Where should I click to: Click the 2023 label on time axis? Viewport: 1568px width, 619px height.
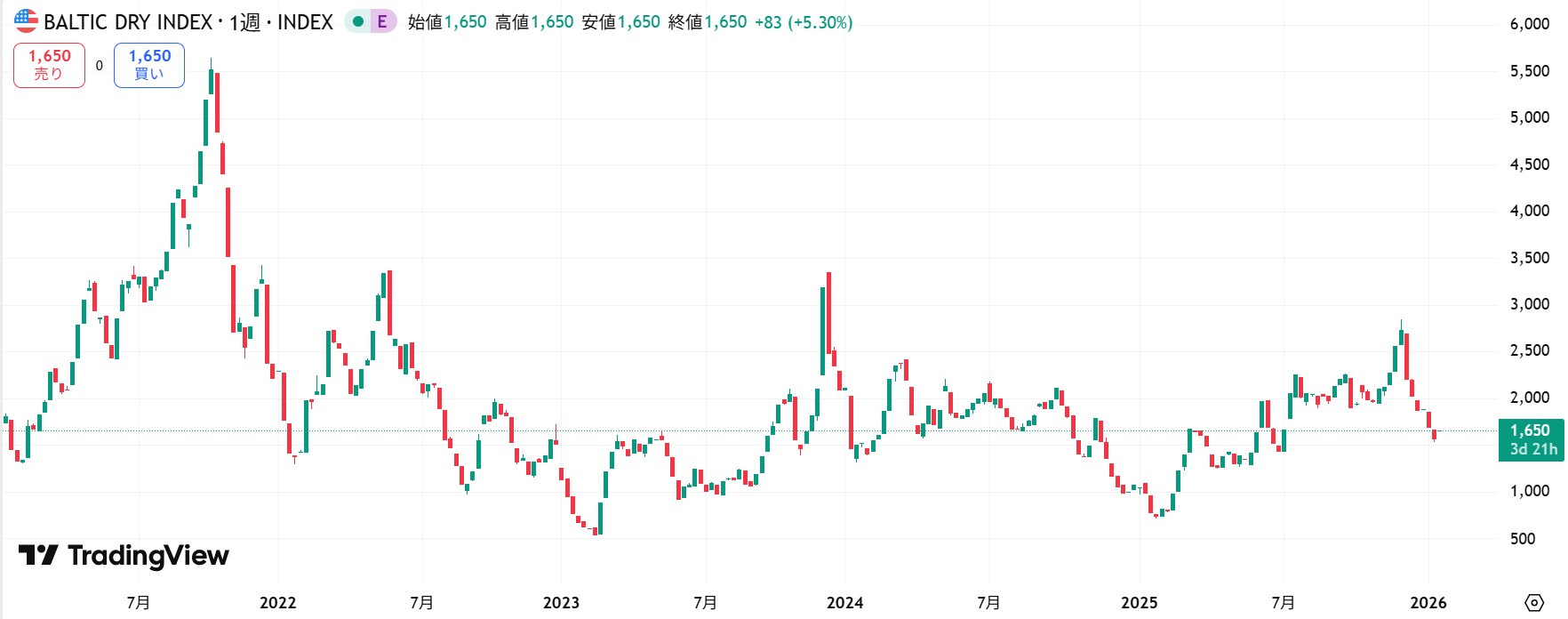(561, 603)
